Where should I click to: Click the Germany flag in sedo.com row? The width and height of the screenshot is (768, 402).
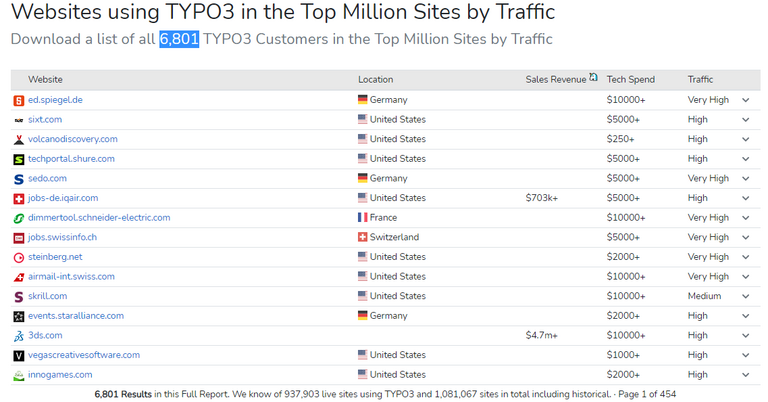pos(362,178)
